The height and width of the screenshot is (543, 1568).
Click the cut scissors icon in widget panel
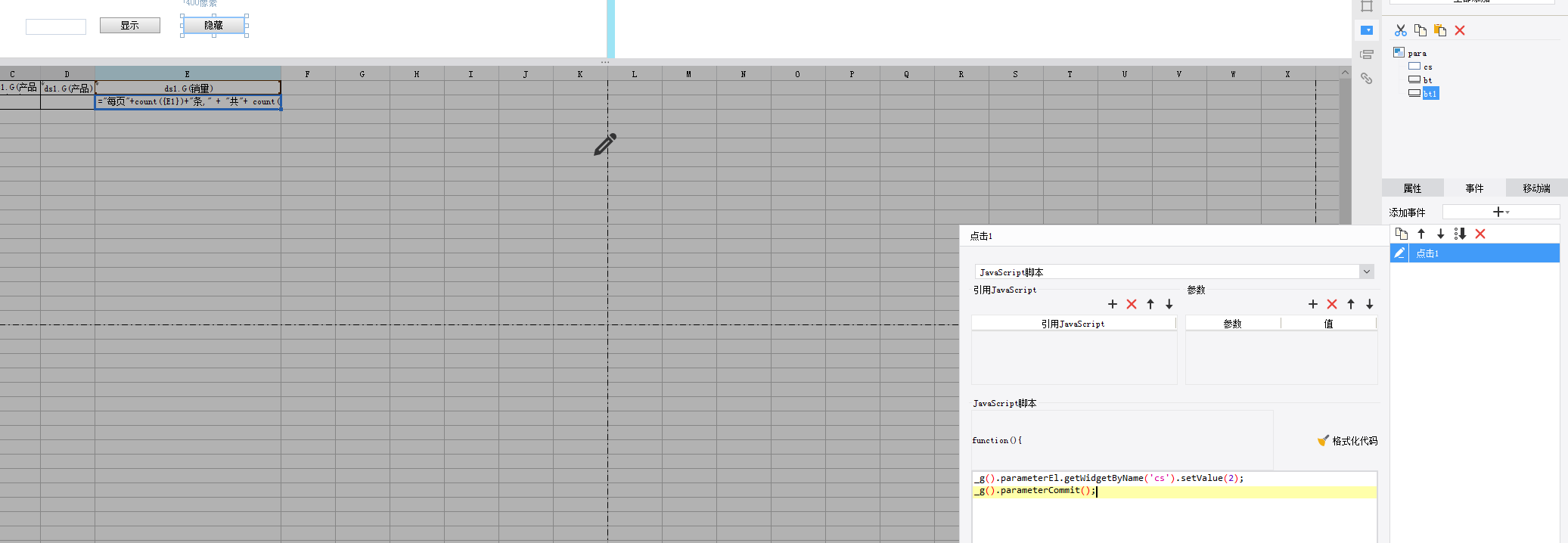(x=1401, y=30)
